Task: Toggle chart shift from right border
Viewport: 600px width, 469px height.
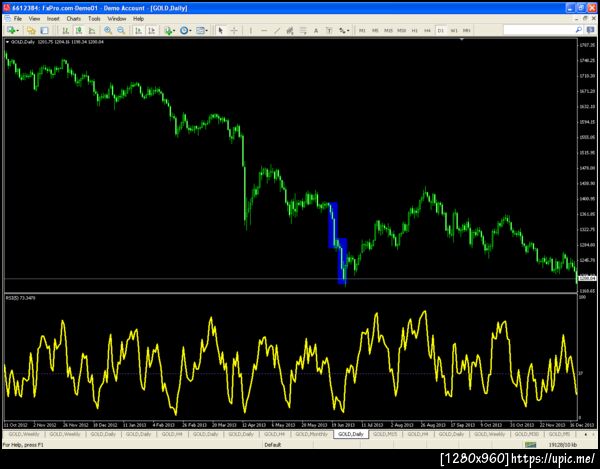Action: pyautogui.click(x=152, y=30)
